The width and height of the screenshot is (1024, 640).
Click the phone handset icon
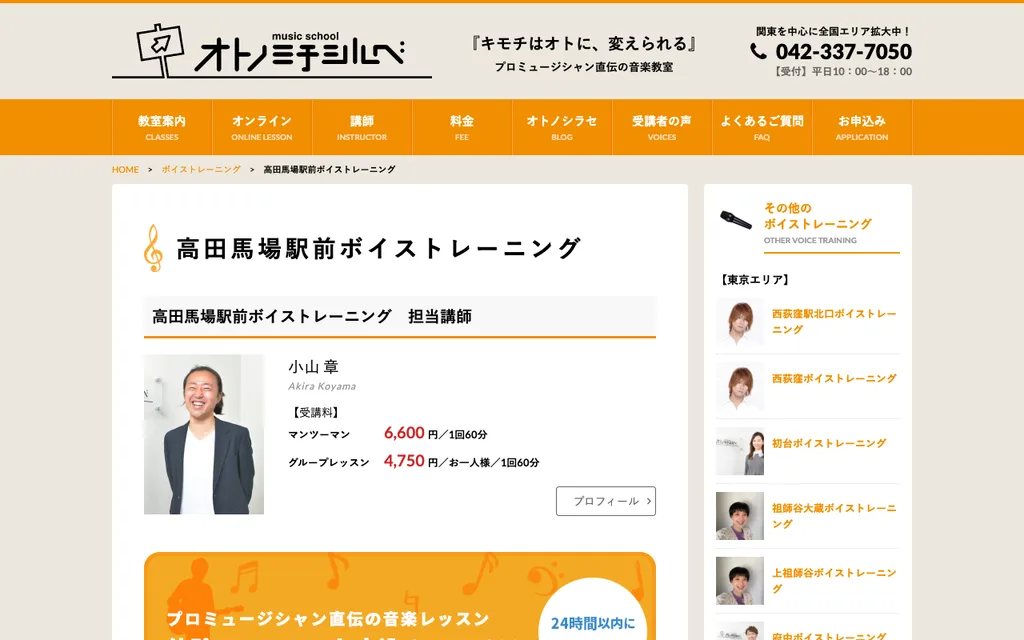coord(758,51)
